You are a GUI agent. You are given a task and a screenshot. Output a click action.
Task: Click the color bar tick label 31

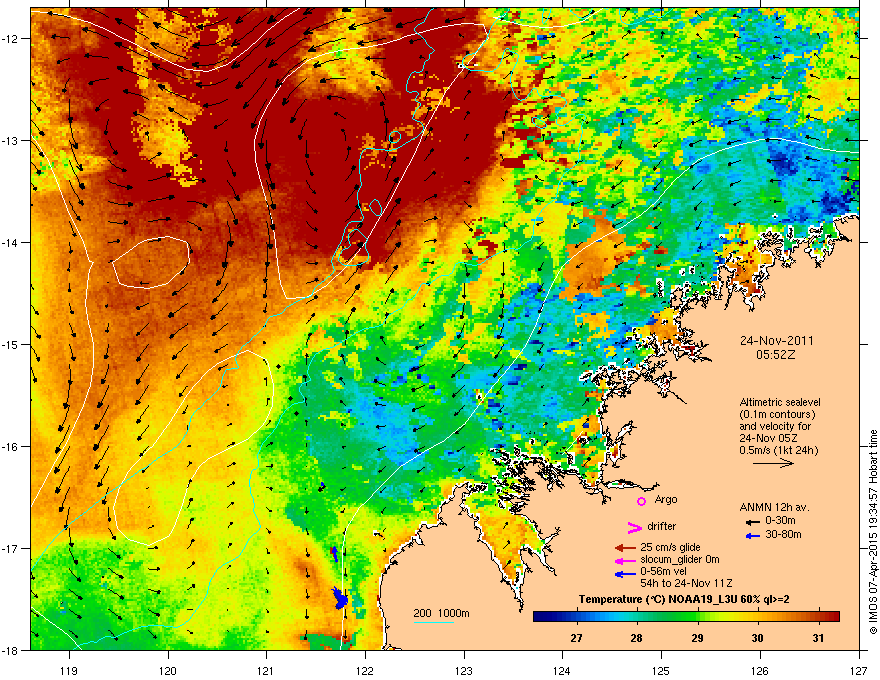[x=818, y=638]
